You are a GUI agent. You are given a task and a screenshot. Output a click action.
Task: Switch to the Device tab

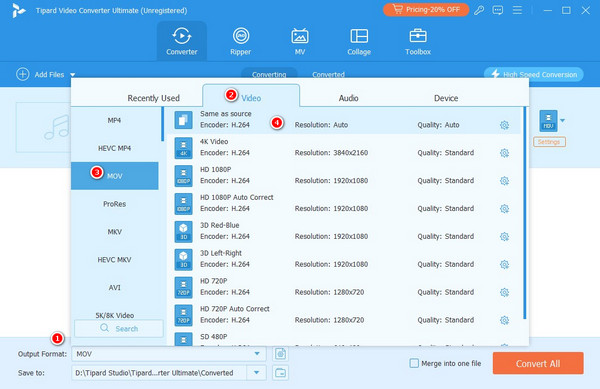pyautogui.click(x=446, y=98)
